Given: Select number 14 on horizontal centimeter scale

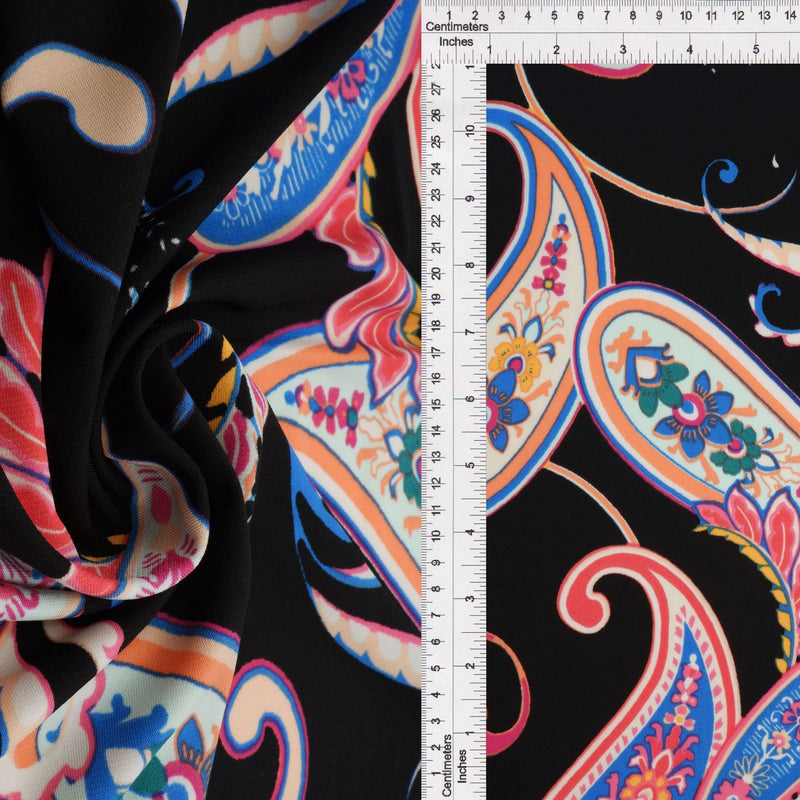Looking at the screenshot, I should click(790, 15).
